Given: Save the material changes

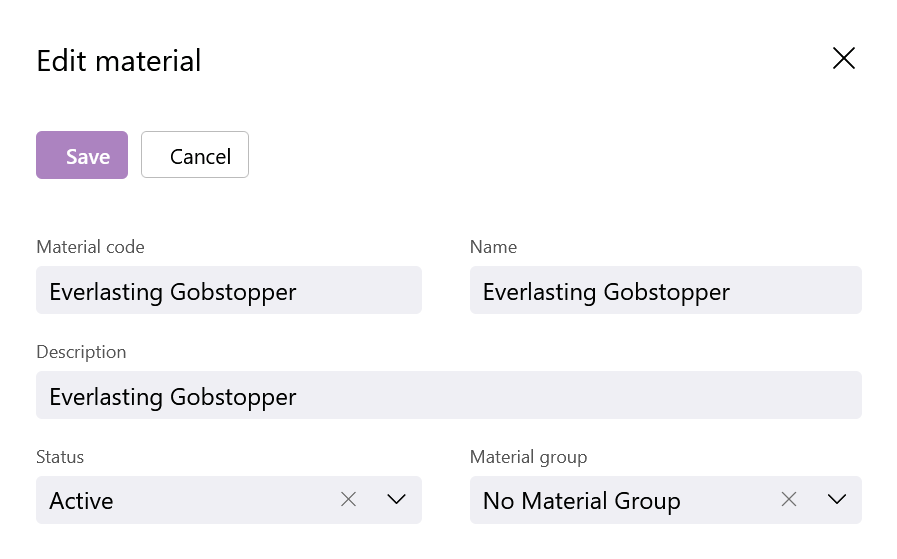Looking at the screenshot, I should point(82,155).
